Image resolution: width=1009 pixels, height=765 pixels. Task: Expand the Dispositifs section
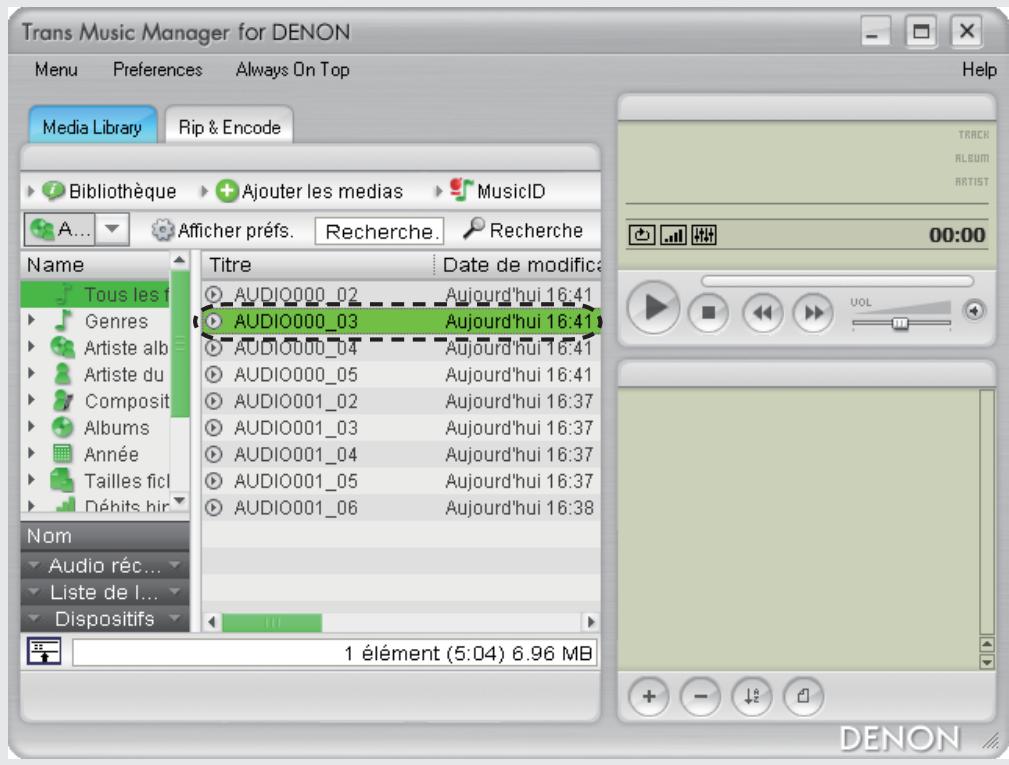105,619
